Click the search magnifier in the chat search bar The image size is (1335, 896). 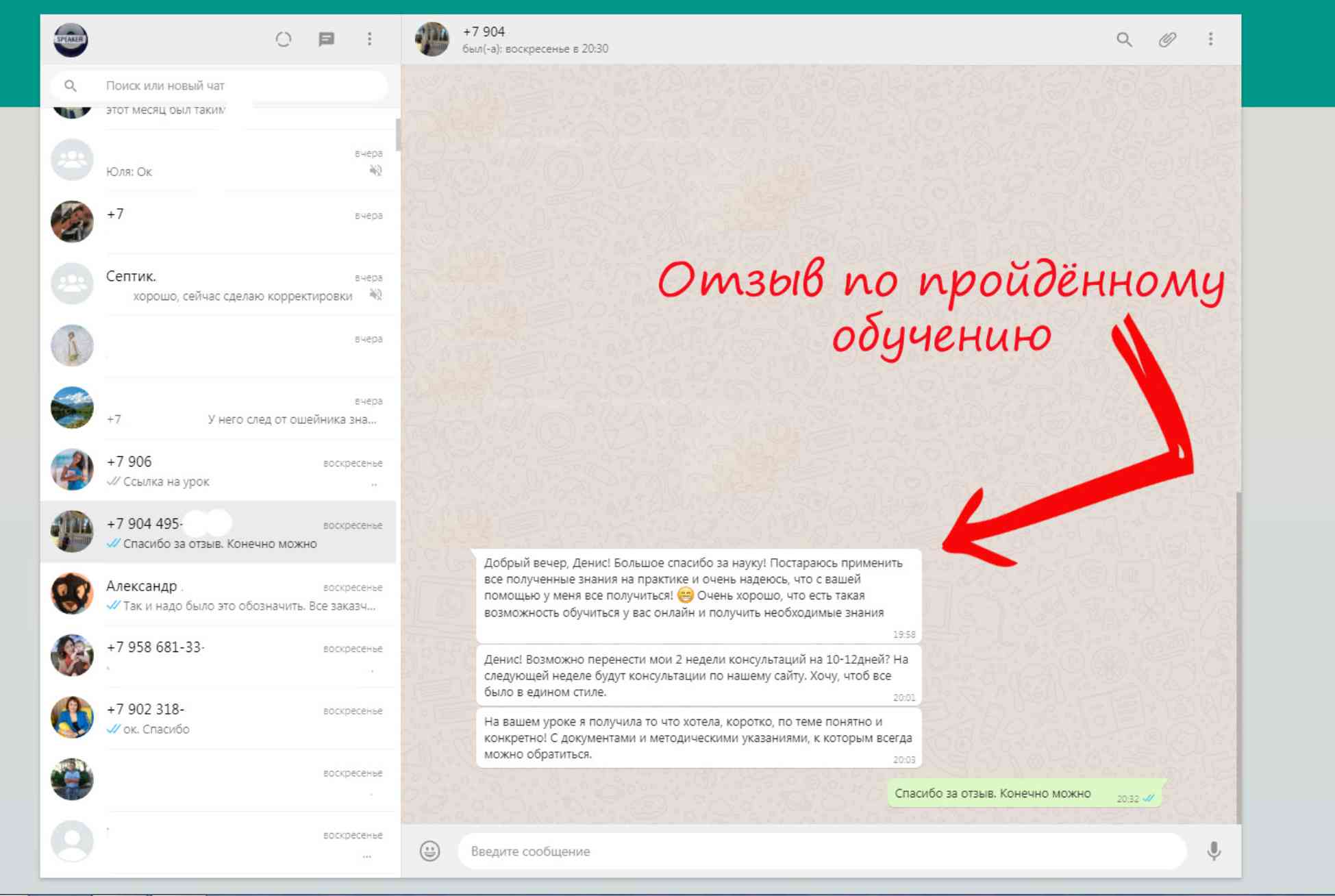click(71, 86)
